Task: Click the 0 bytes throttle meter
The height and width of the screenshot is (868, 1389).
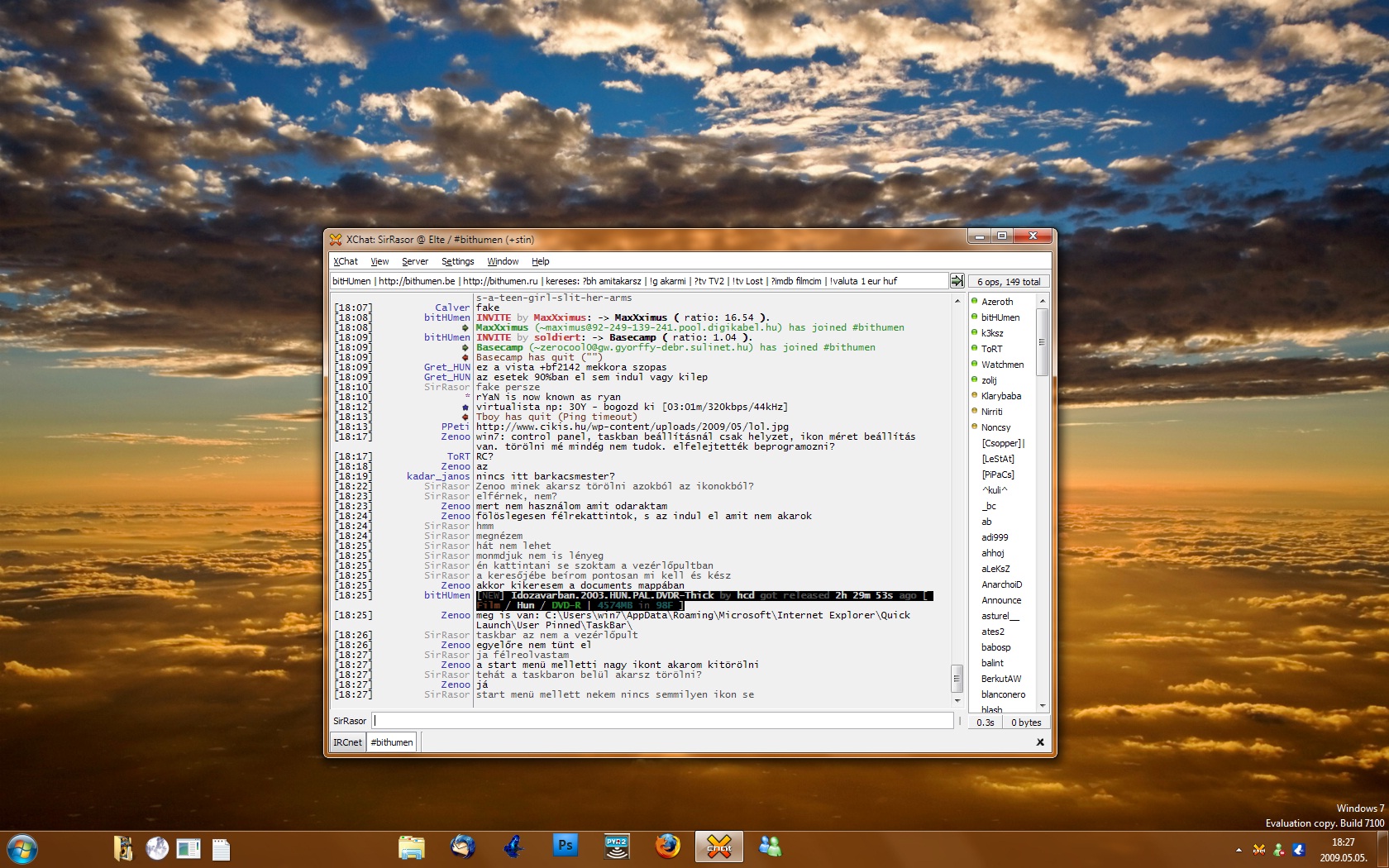Action: (1026, 723)
